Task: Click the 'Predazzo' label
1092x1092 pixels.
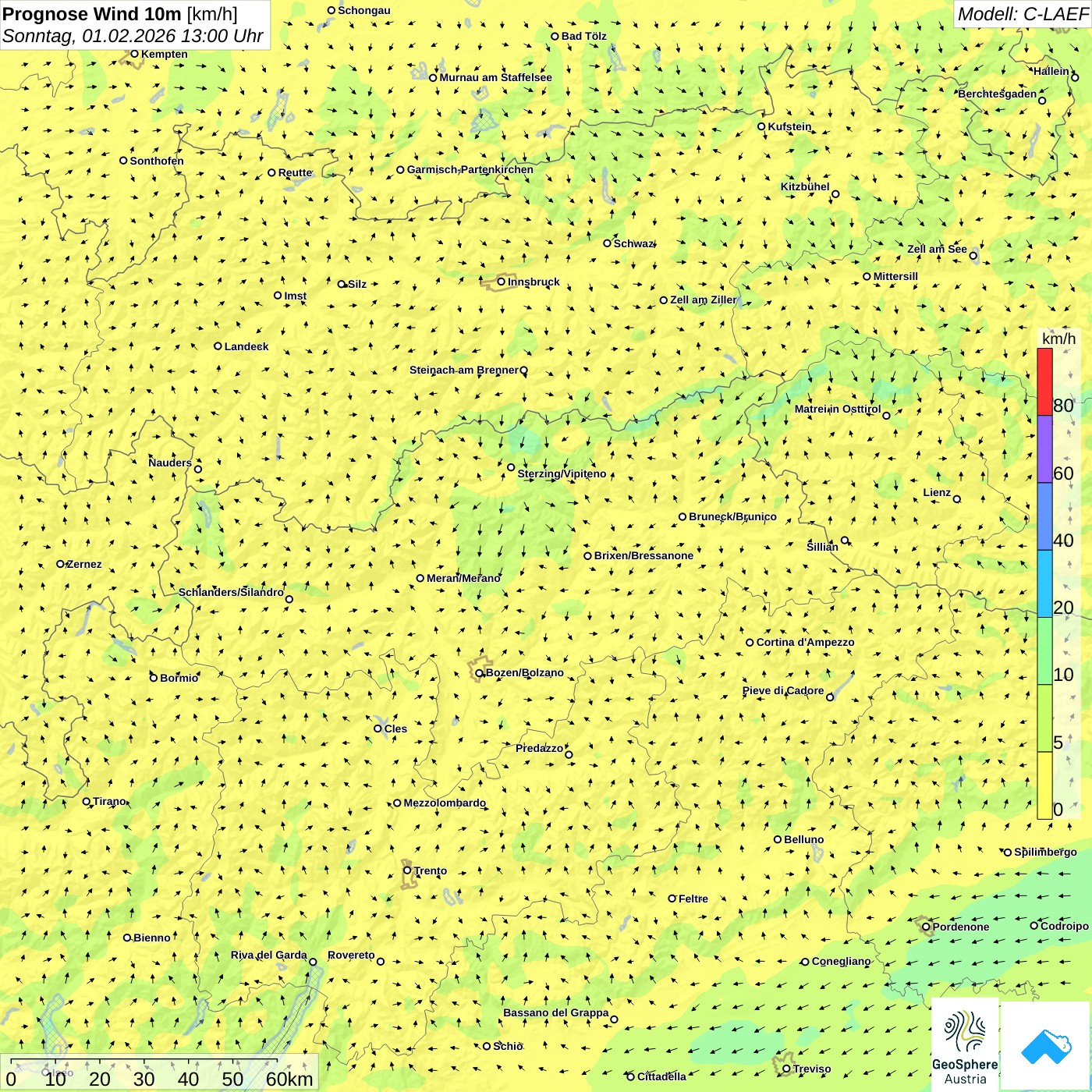Action: pos(540,748)
